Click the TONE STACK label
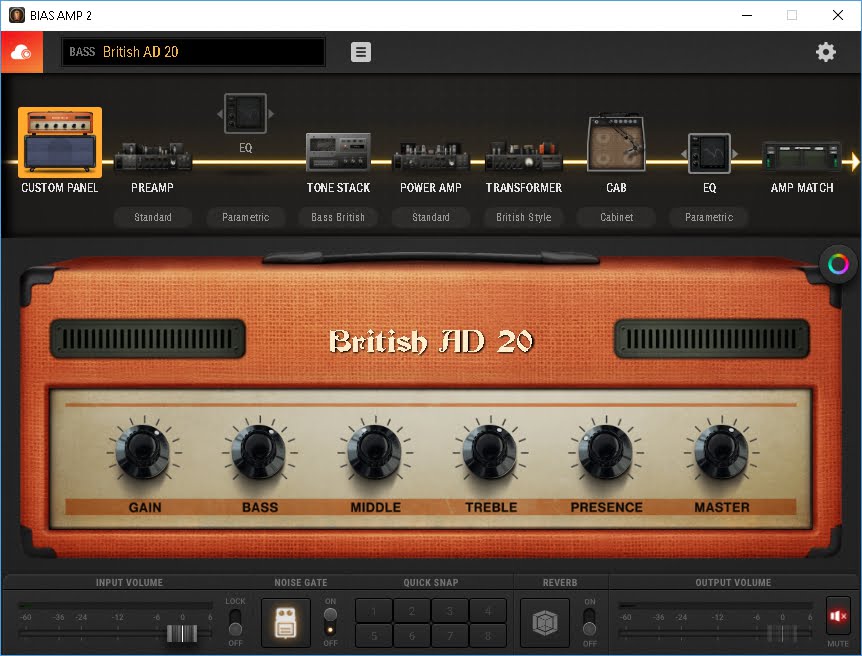 338,188
